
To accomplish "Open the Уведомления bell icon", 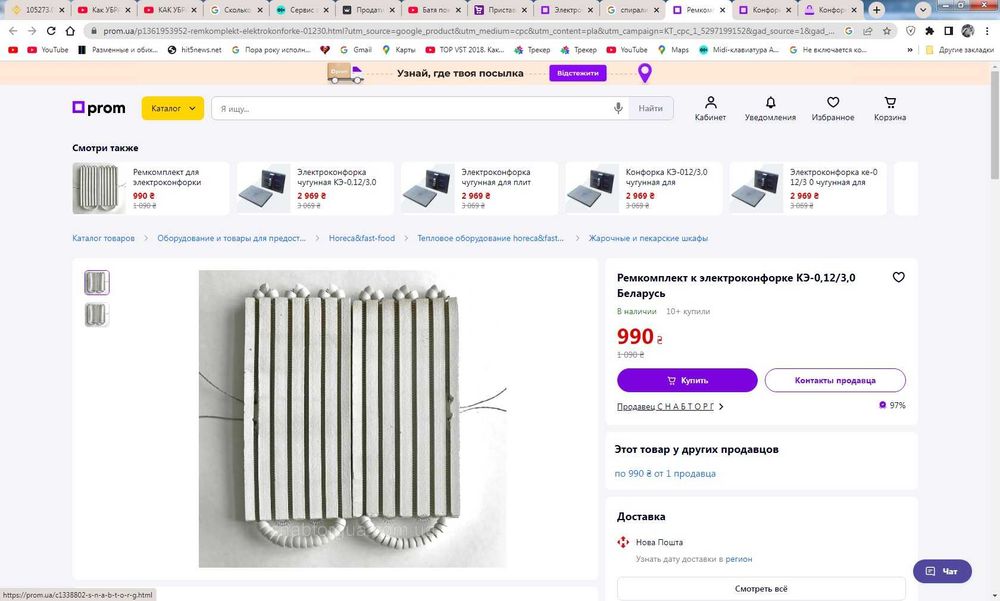I will click(770, 108).
